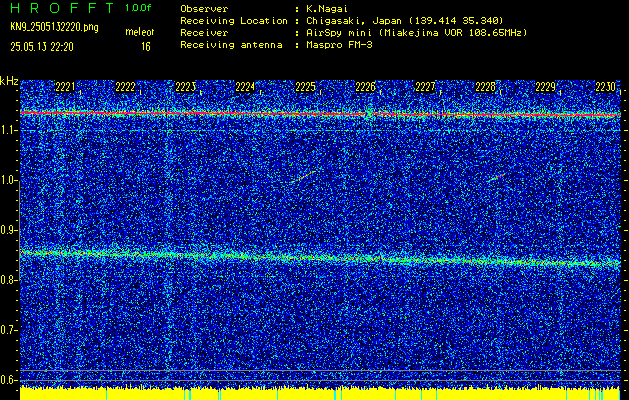Screen dimensions: 629x400
Task: Click the Receiving antenna field label
Action: coord(231,45)
